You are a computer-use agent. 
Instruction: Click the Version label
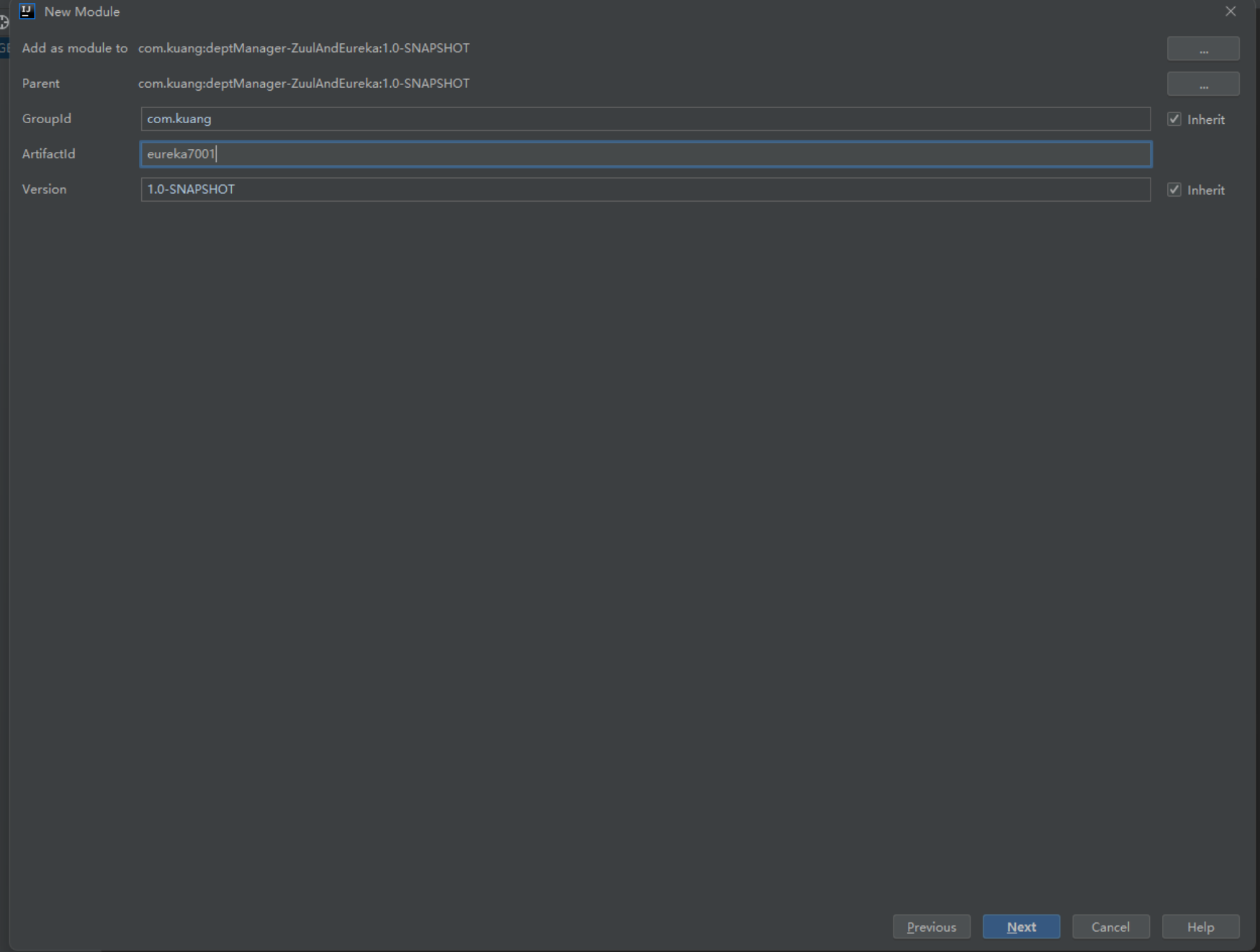(45, 189)
